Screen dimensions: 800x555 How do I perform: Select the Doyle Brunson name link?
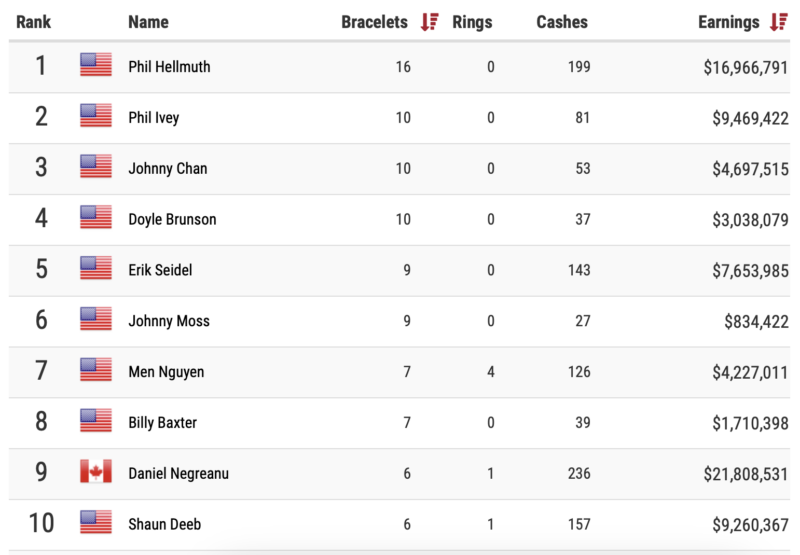tap(172, 219)
